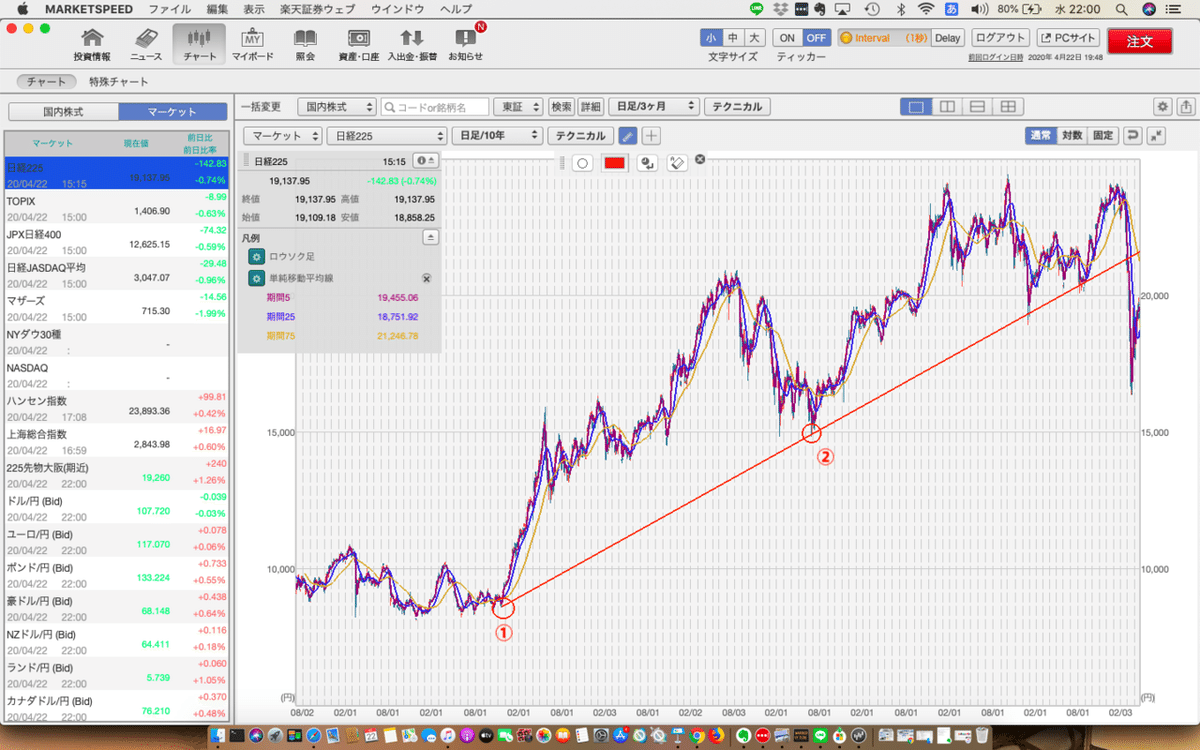Select the eraser drawing tool
This screenshot has width=1200, height=750.
click(x=677, y=163)
